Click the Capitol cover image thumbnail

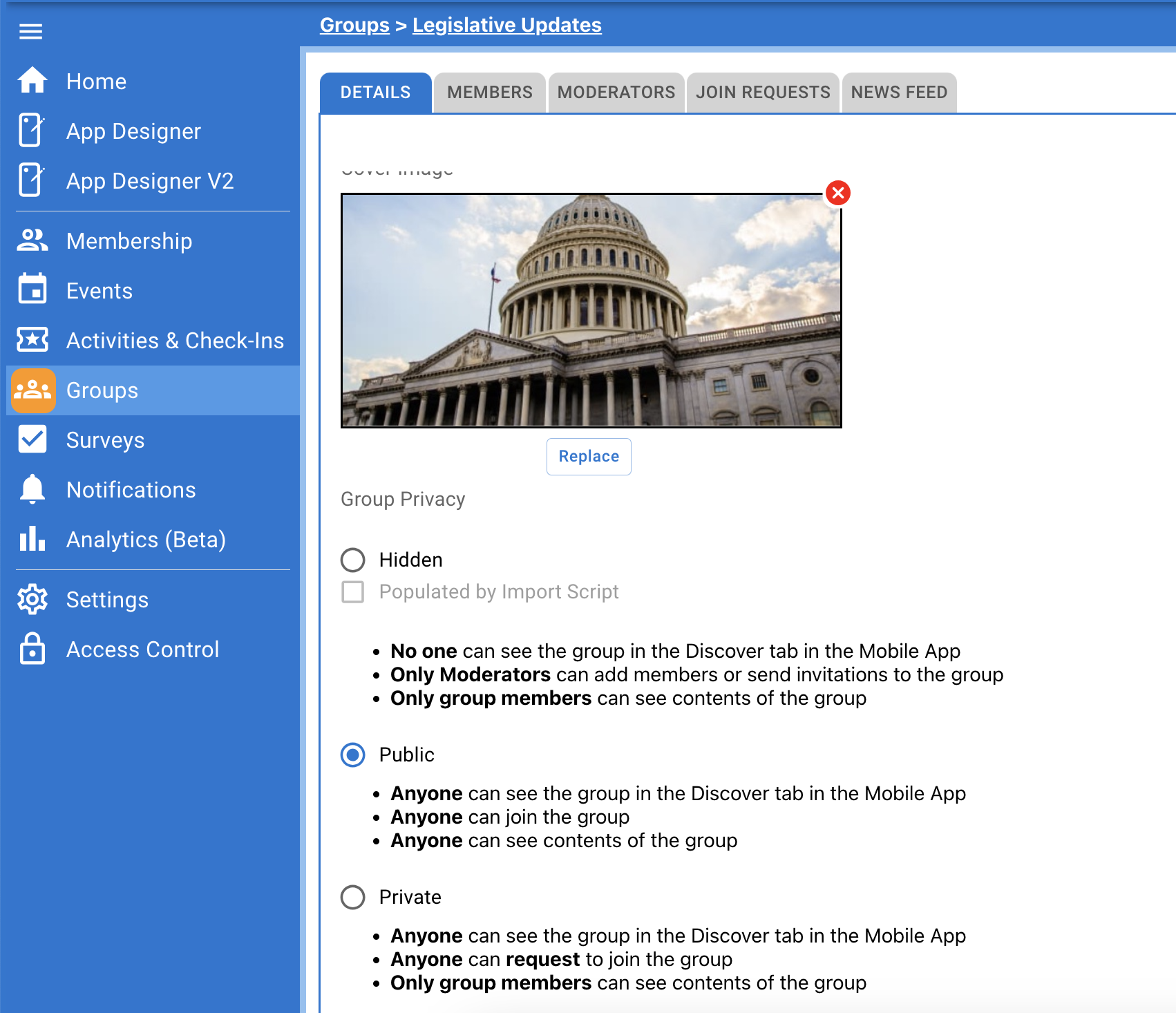(591, 310)
